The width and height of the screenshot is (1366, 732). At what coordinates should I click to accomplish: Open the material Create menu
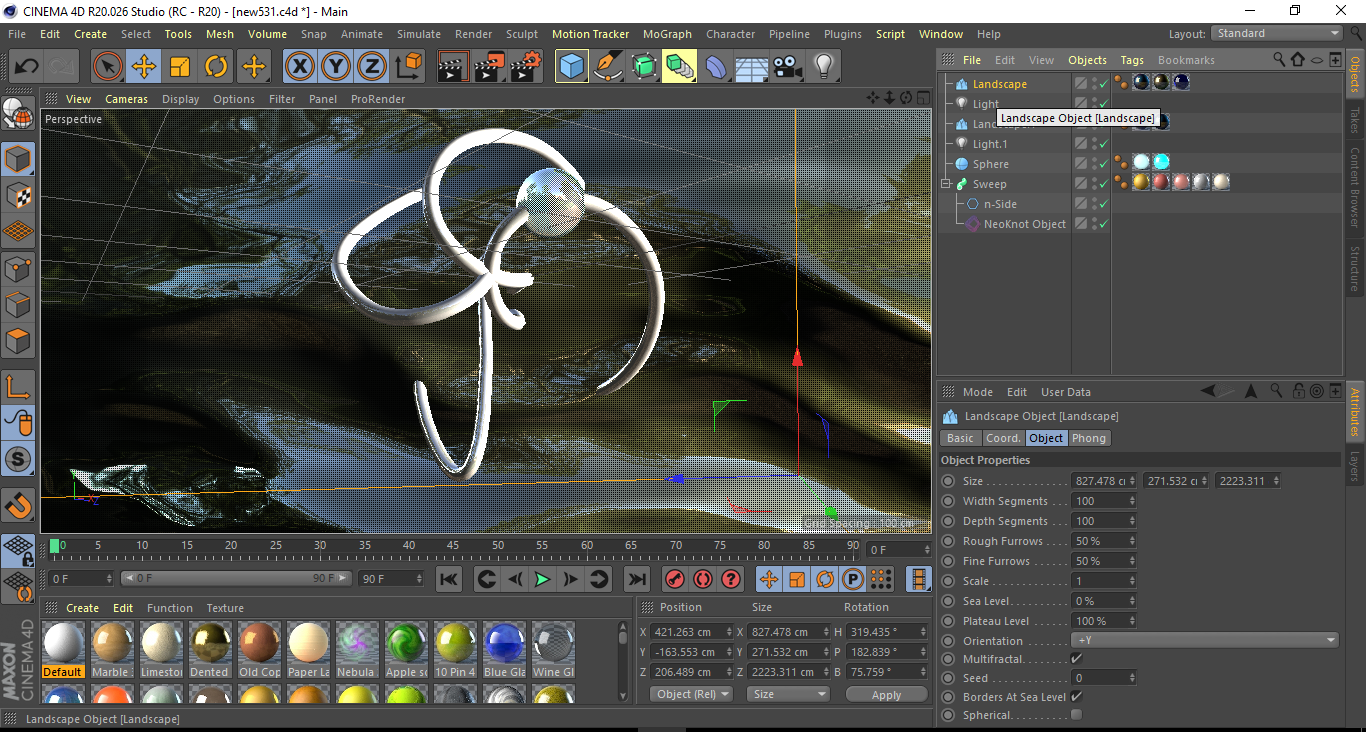[x=82, y=608]
